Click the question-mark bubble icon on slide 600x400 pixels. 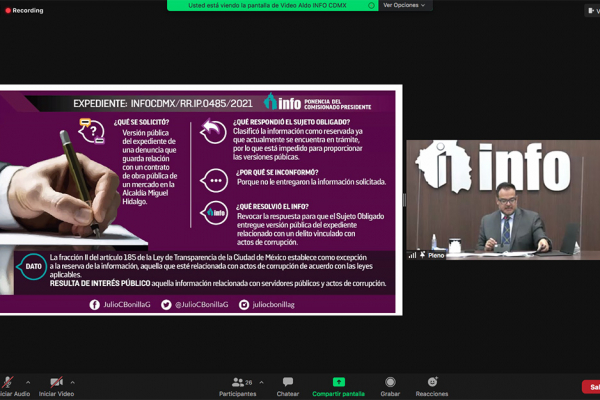click(x=91, y=131)
